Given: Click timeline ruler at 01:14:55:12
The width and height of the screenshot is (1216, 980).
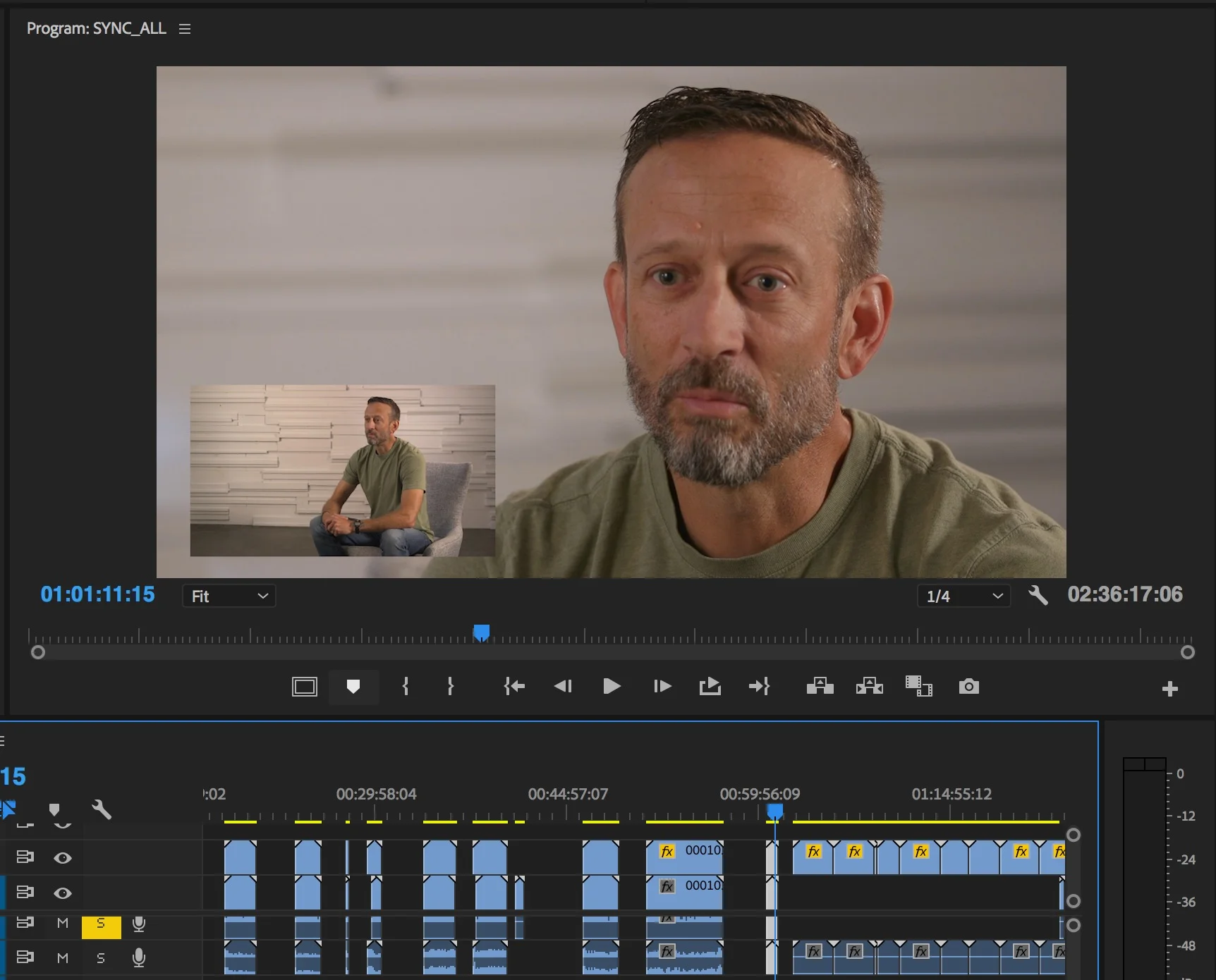Looking at the screenshot, I should pyautogui.click(x=951, y=795).
